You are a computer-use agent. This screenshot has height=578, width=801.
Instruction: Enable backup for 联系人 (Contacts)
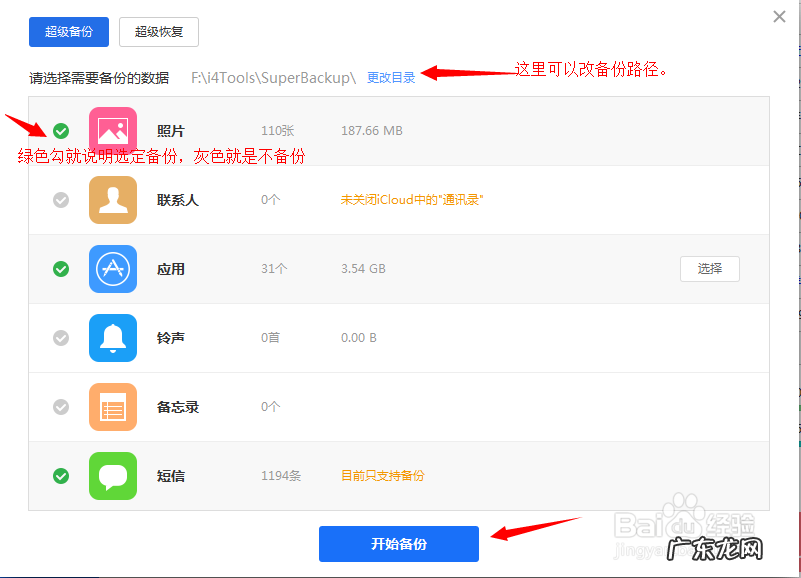click(x=60, y=200)
